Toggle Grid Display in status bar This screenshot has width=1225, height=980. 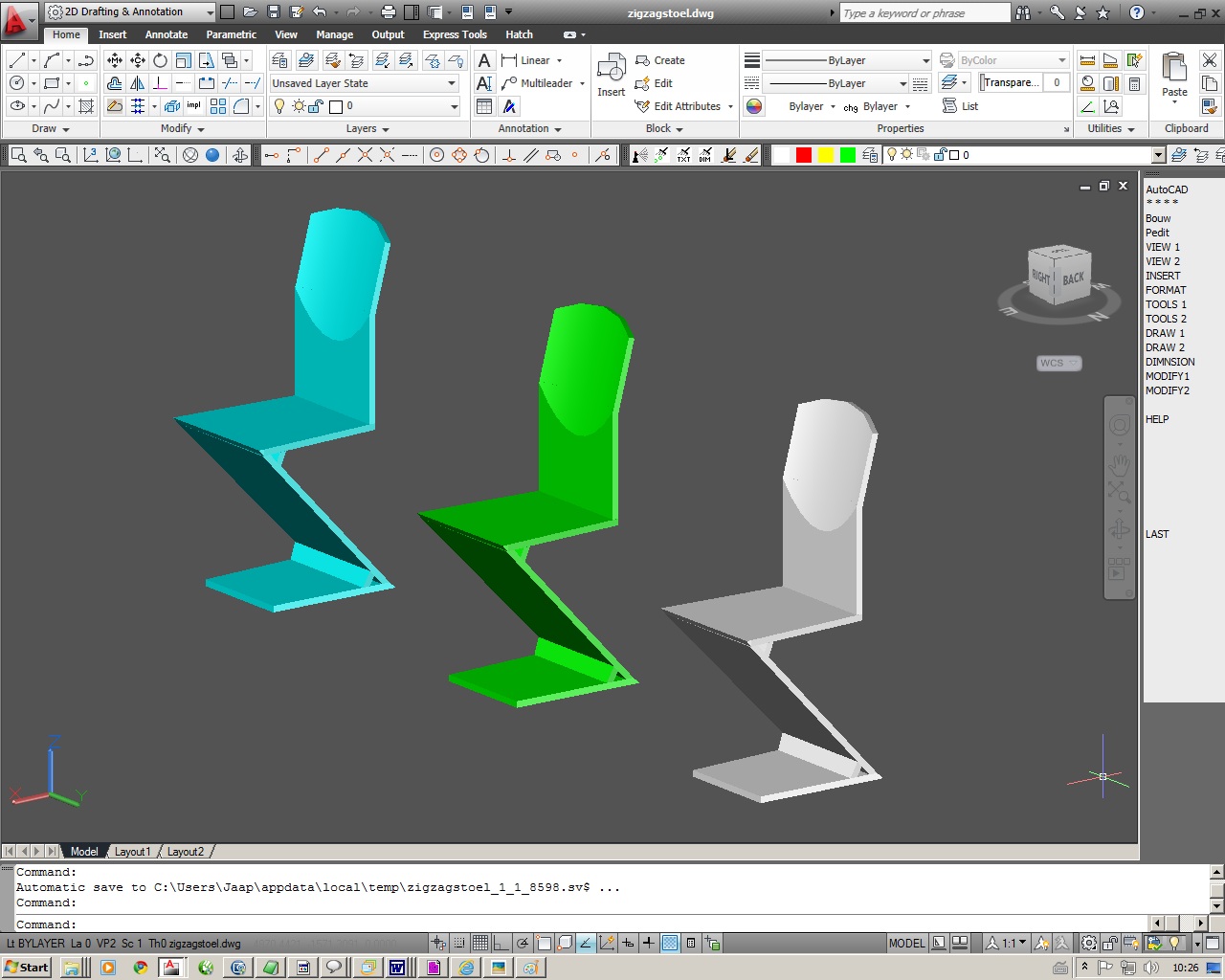click(x=480, y=943)
